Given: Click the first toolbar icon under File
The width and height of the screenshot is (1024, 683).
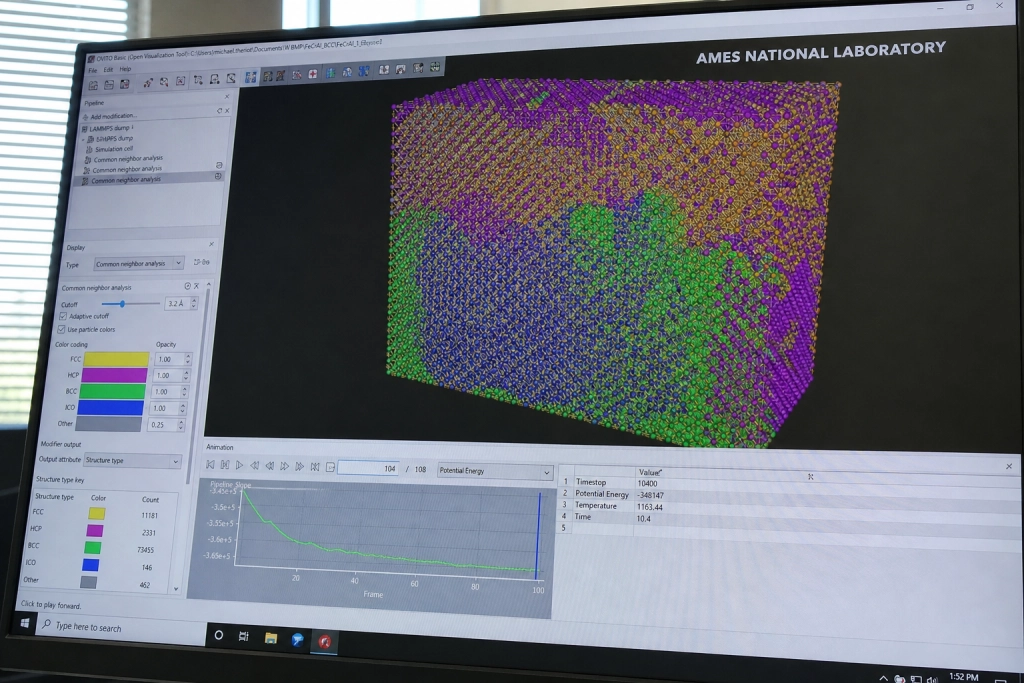Looking at the screenshot, I should click(x=93, y=86).
